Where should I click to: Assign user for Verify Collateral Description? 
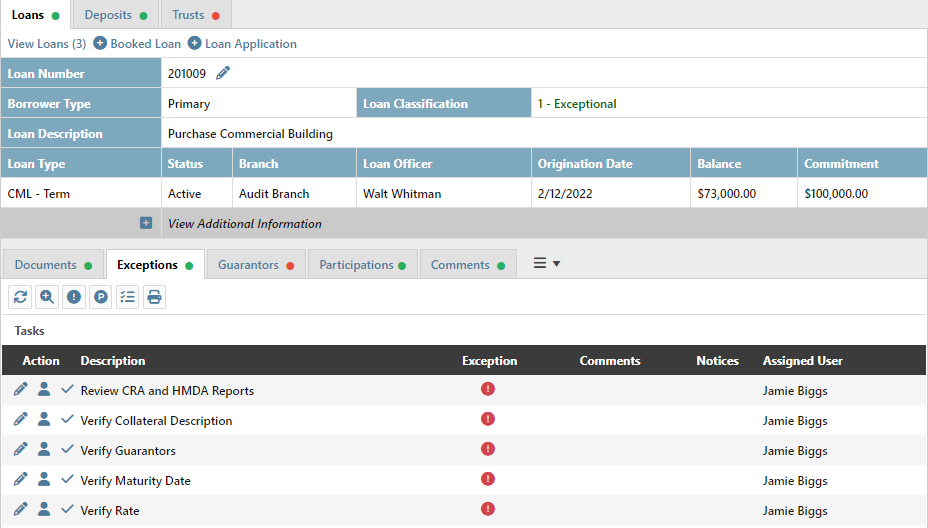44,420
